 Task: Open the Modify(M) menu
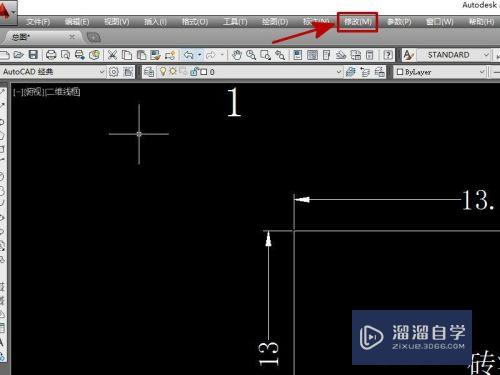tap(358, 22)
